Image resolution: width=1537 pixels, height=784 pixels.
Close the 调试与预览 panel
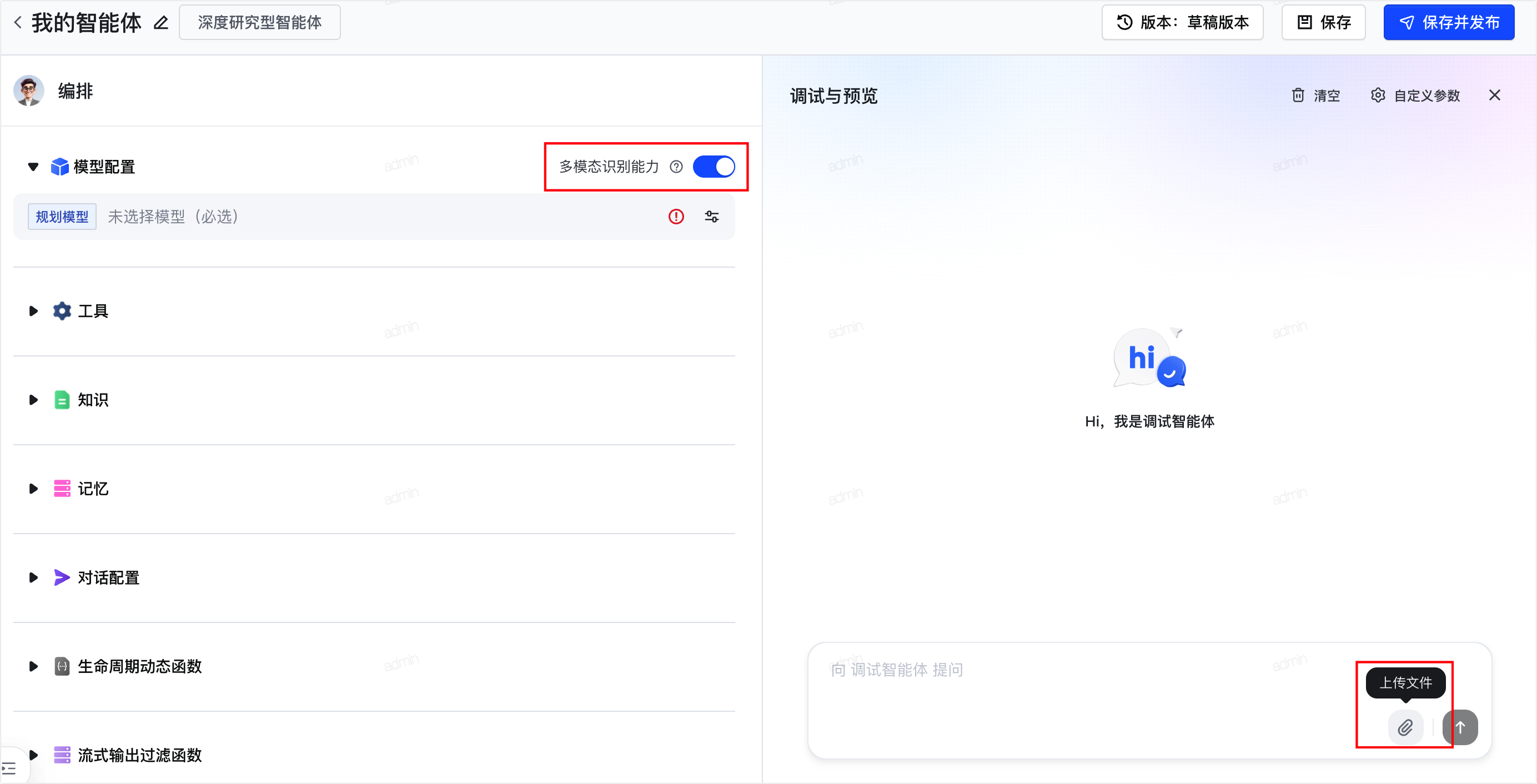1495,96
